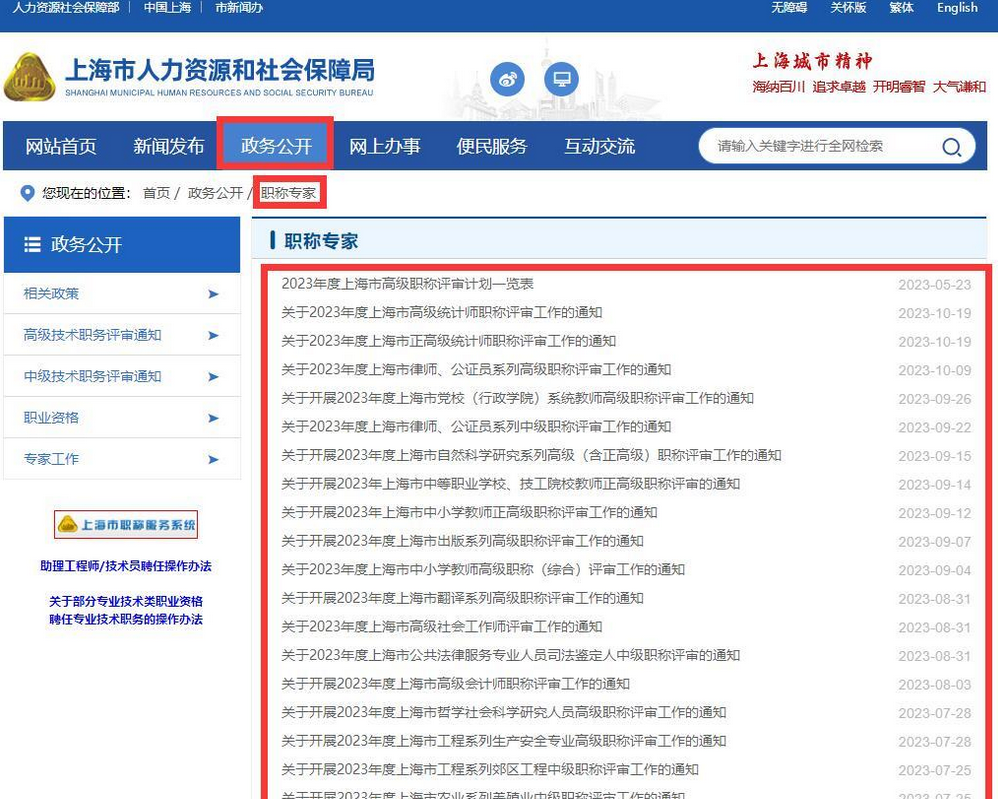Open the 郊区工程中级职称 notice
998x799 pixels.
pyautogui.click(x=490, y=770)
